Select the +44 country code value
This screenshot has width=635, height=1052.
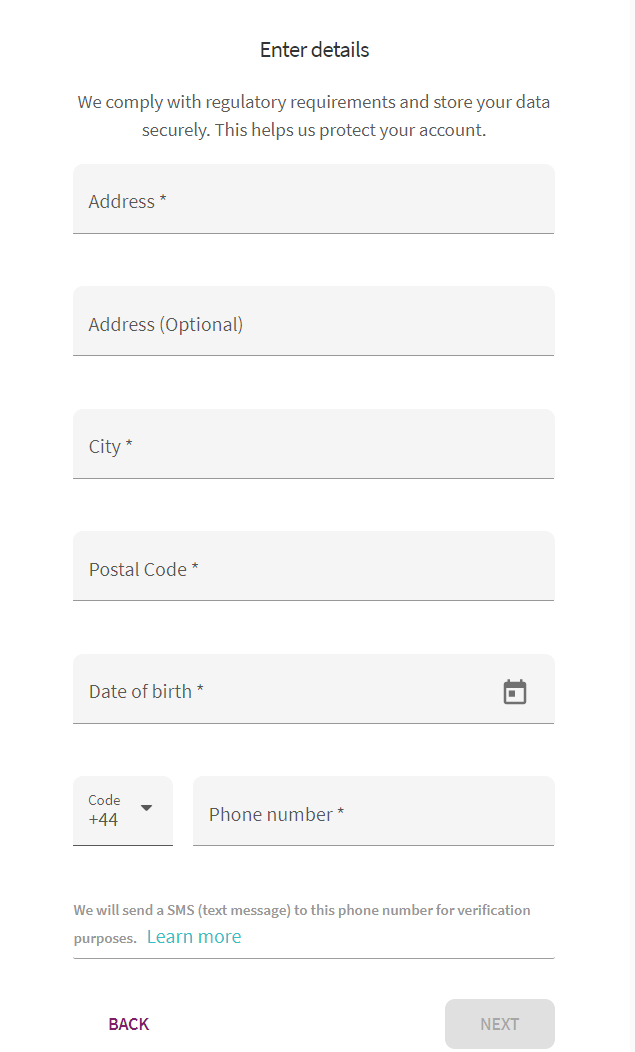click(103, 820)
